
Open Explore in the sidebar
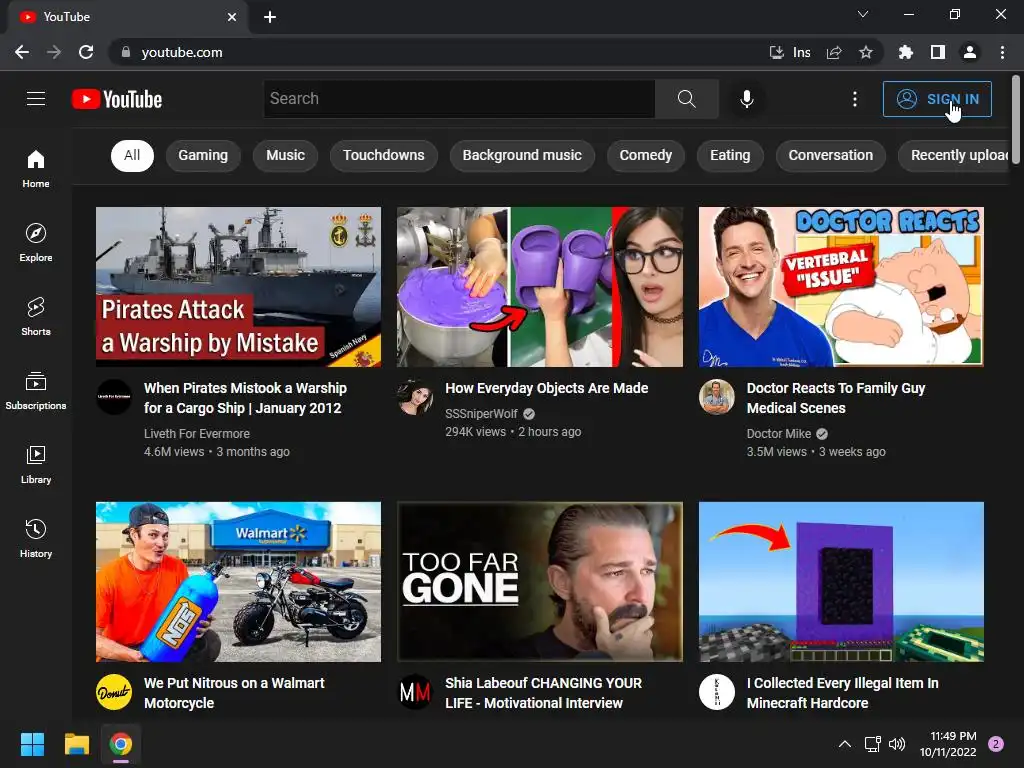pyautogui.click(x=36, y=242)
